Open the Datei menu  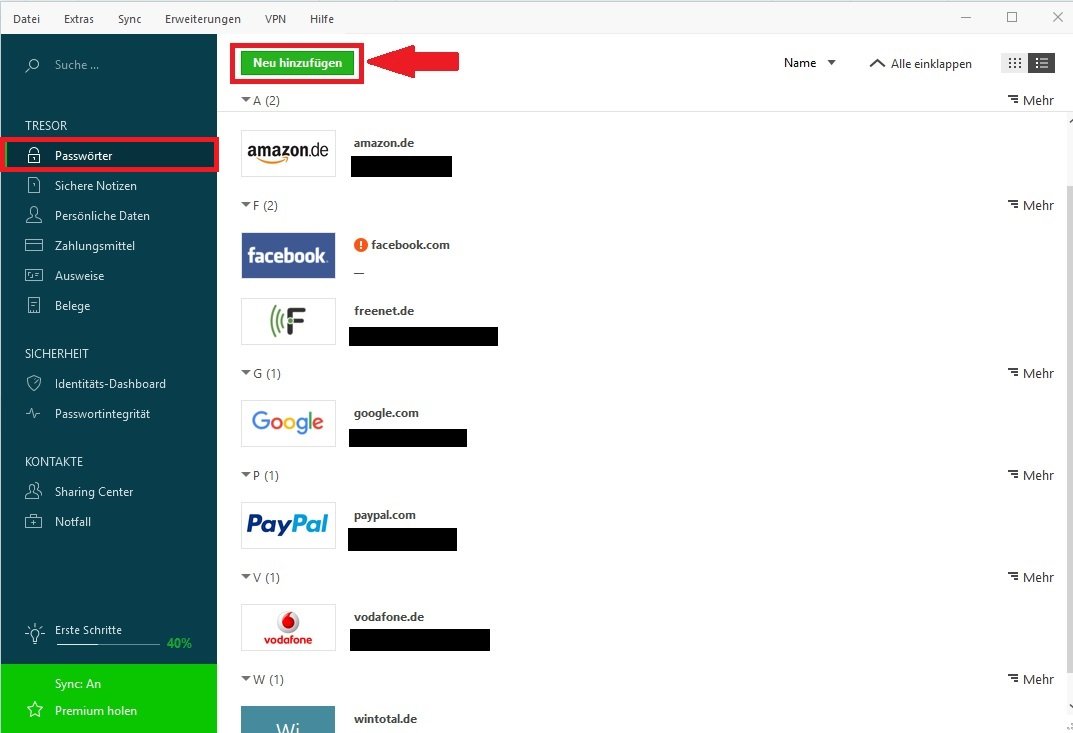point(27,19)
